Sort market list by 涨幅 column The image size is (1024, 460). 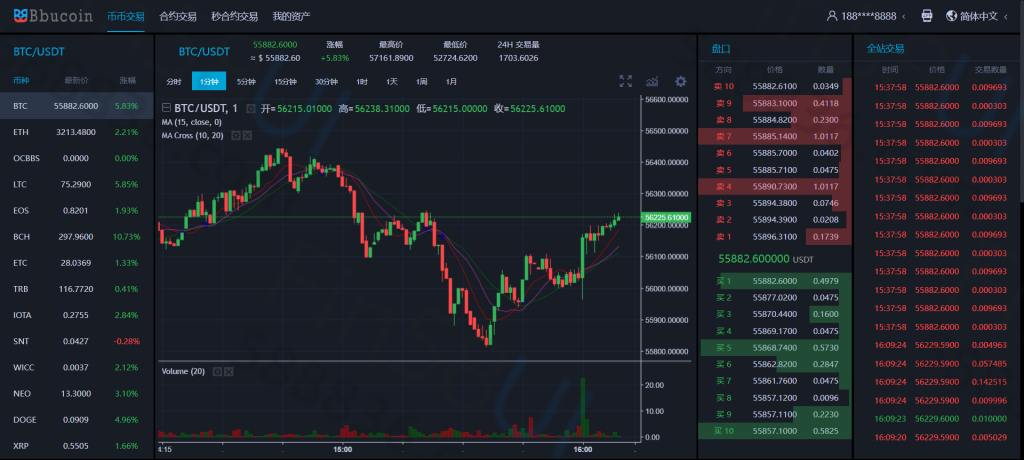[x=127, y=80]
